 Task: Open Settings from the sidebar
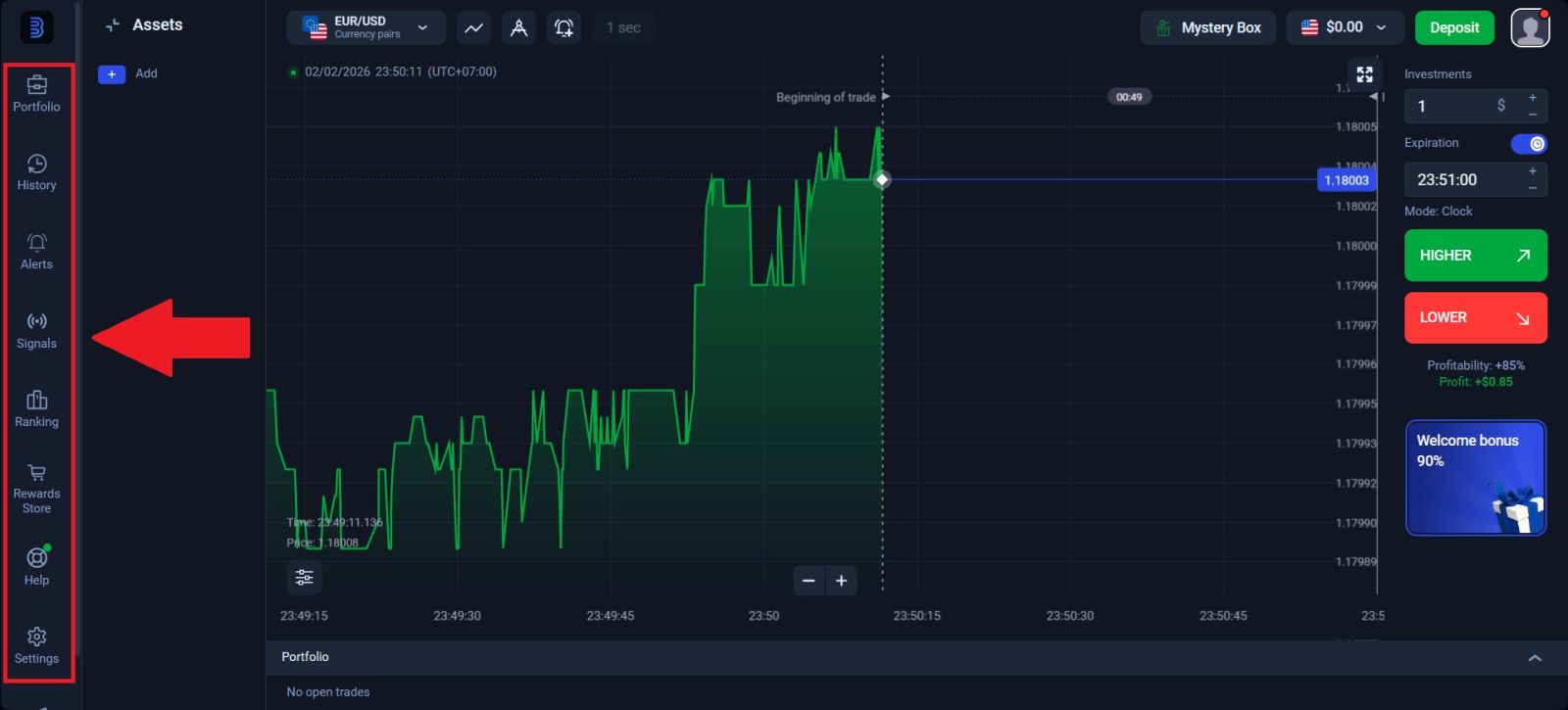(36, 645)
